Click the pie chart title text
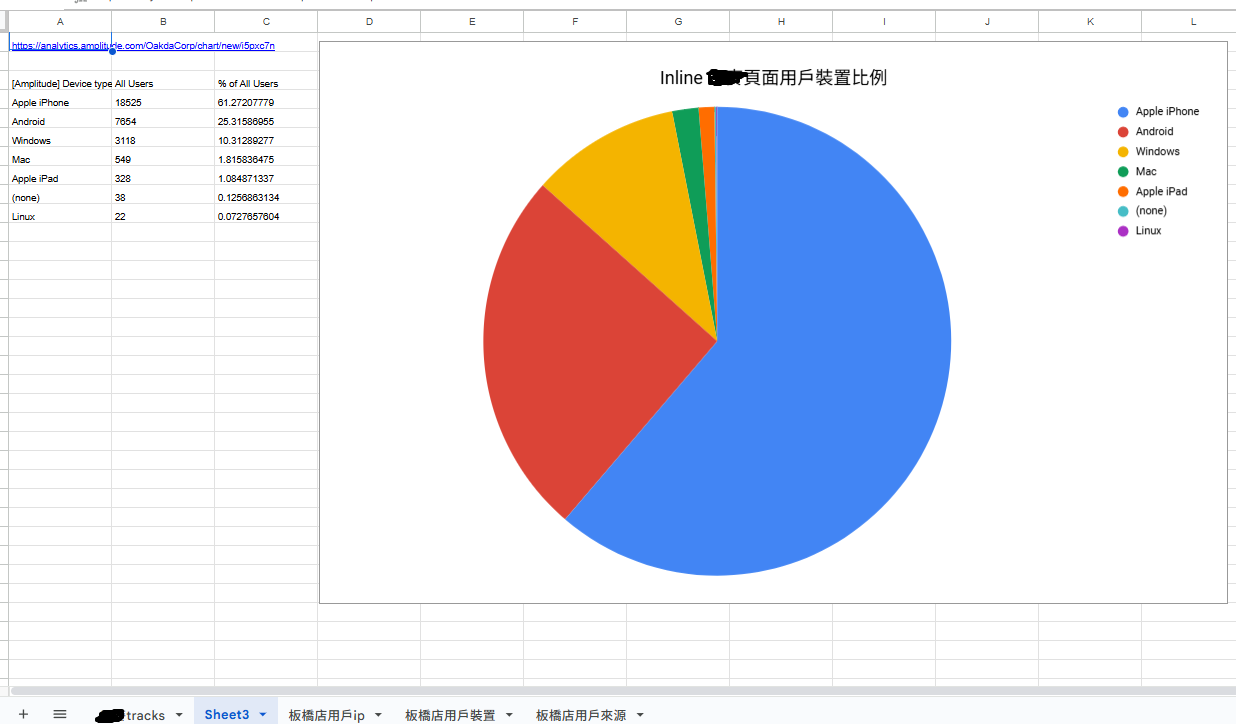Image resolution: width=1236 pixels, height=724 pixels. pos(772,77)
